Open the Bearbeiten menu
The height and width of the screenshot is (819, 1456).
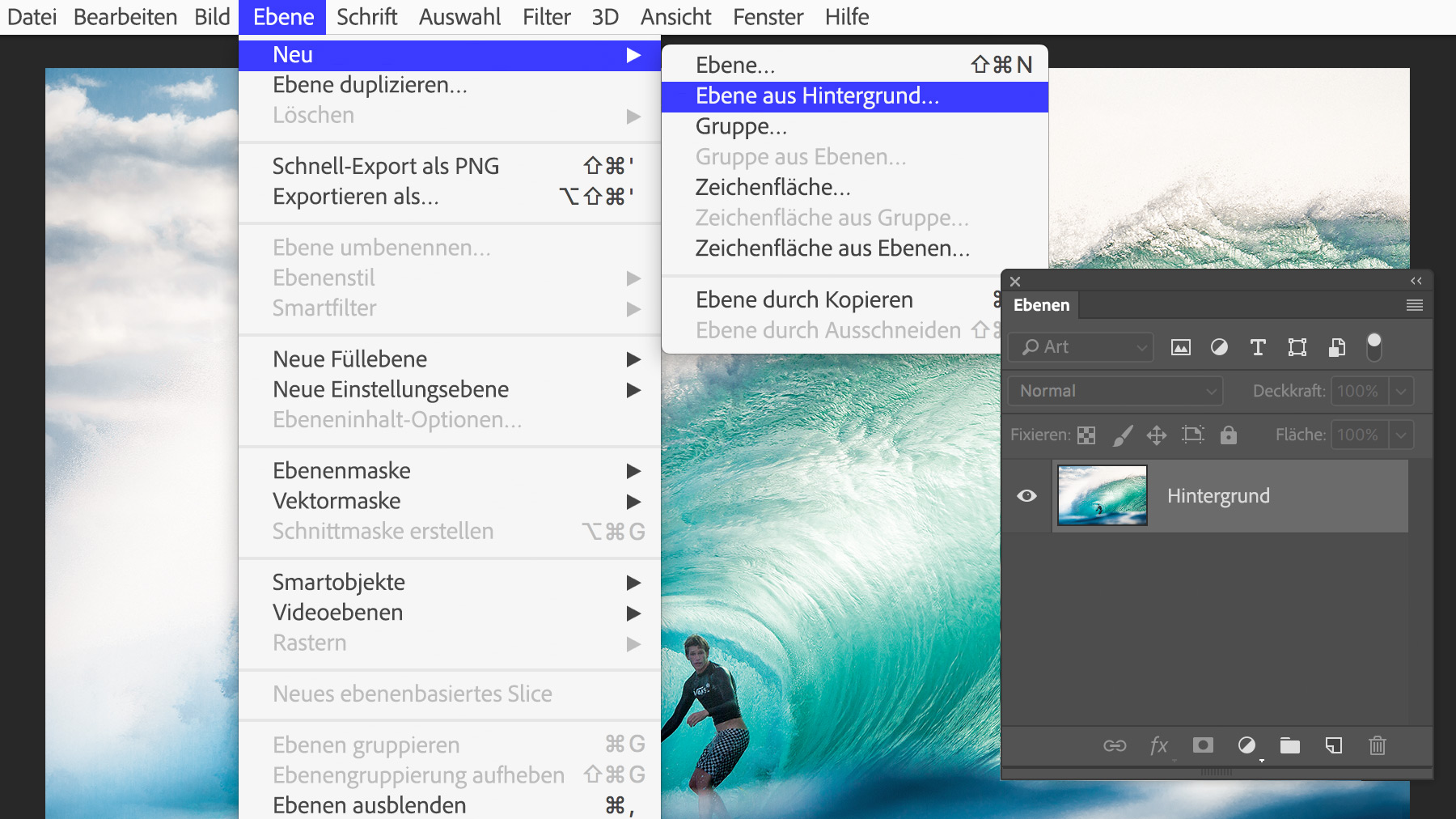[x=125, y=17]
